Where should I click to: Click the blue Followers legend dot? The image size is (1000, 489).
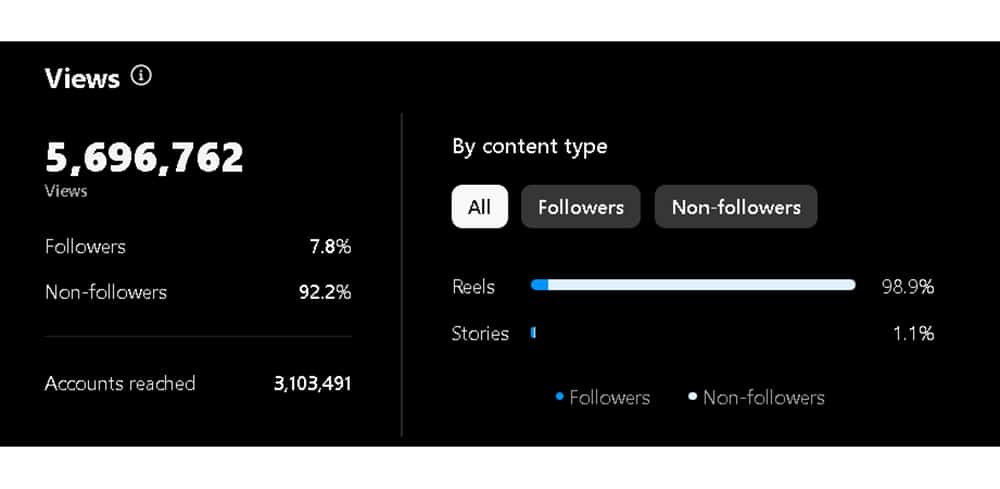click(559, 397)
